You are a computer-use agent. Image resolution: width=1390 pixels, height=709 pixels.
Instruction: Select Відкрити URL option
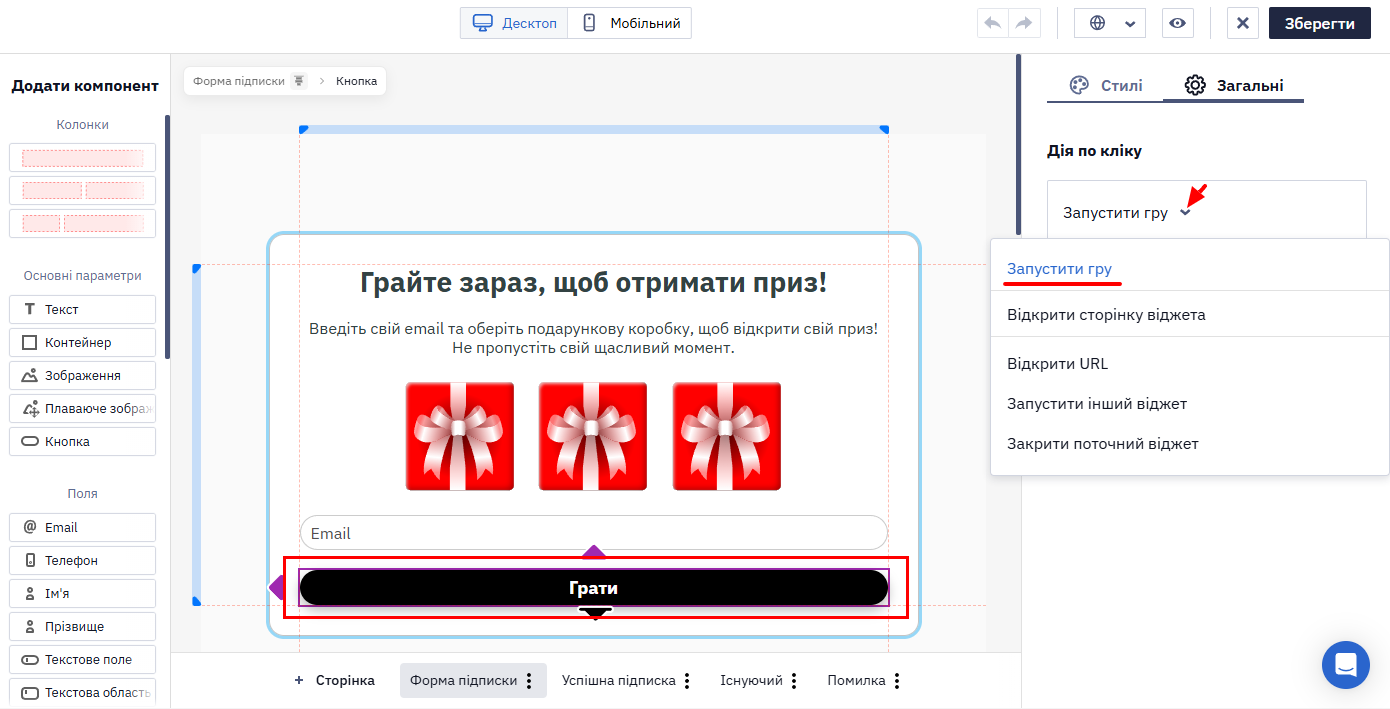1057,364
